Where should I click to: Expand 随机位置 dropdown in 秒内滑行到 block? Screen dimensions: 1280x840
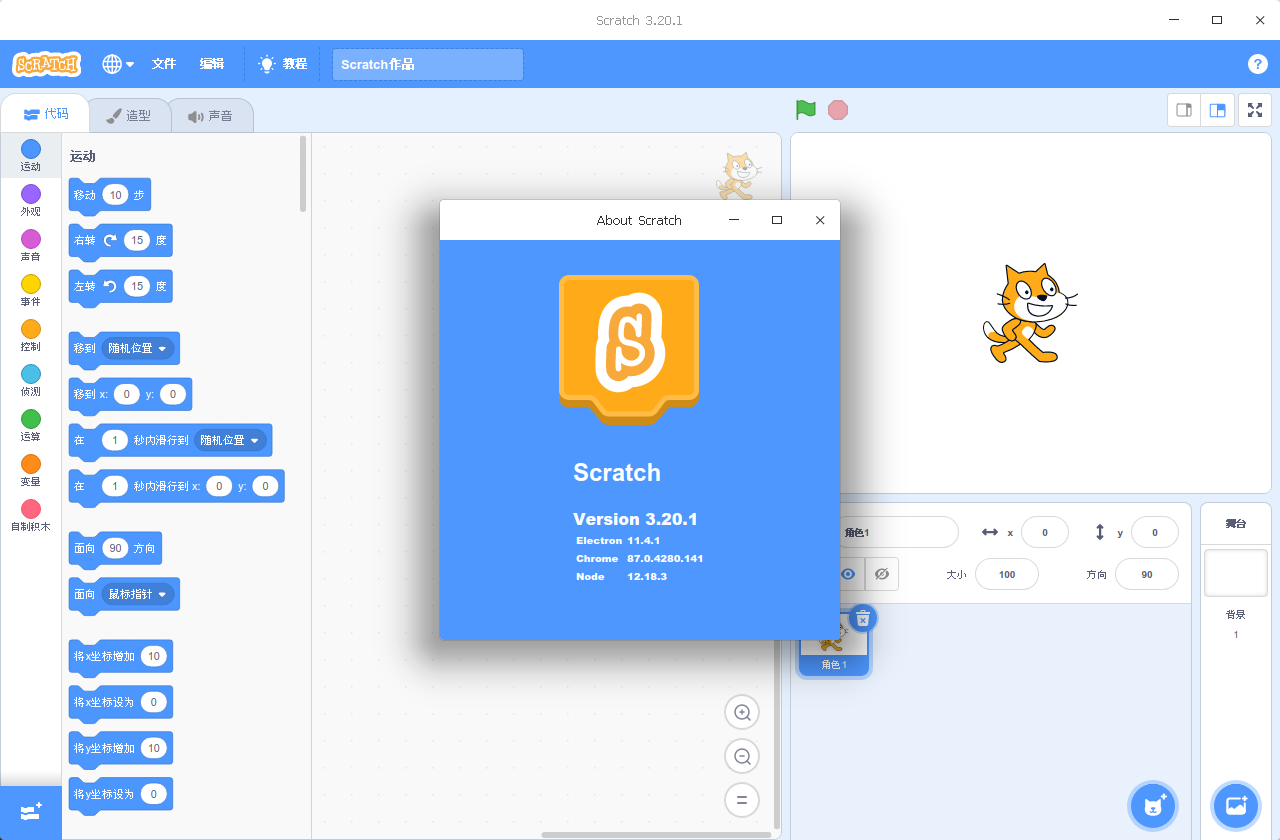[230, 440]
